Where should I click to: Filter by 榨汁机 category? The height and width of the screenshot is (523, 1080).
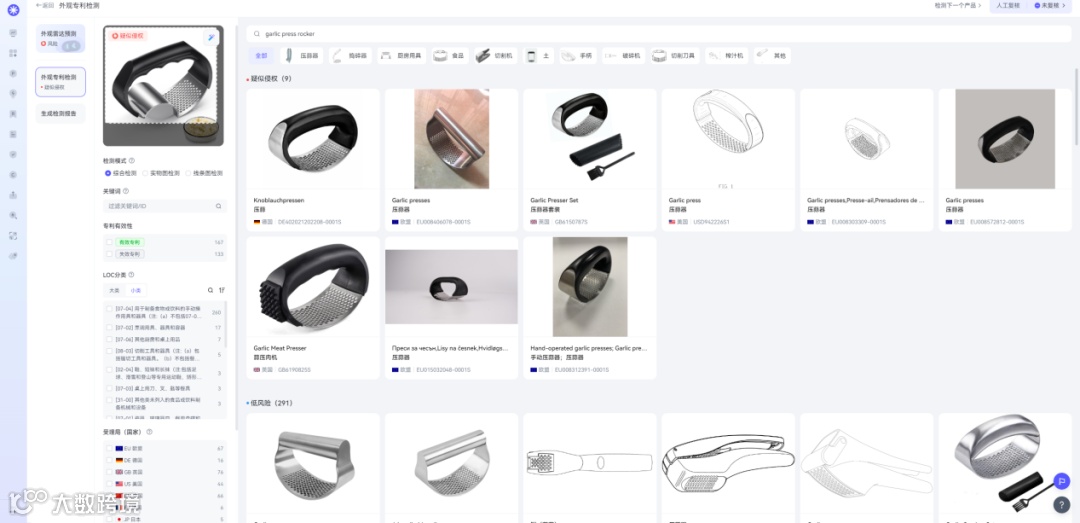point(727,56)
